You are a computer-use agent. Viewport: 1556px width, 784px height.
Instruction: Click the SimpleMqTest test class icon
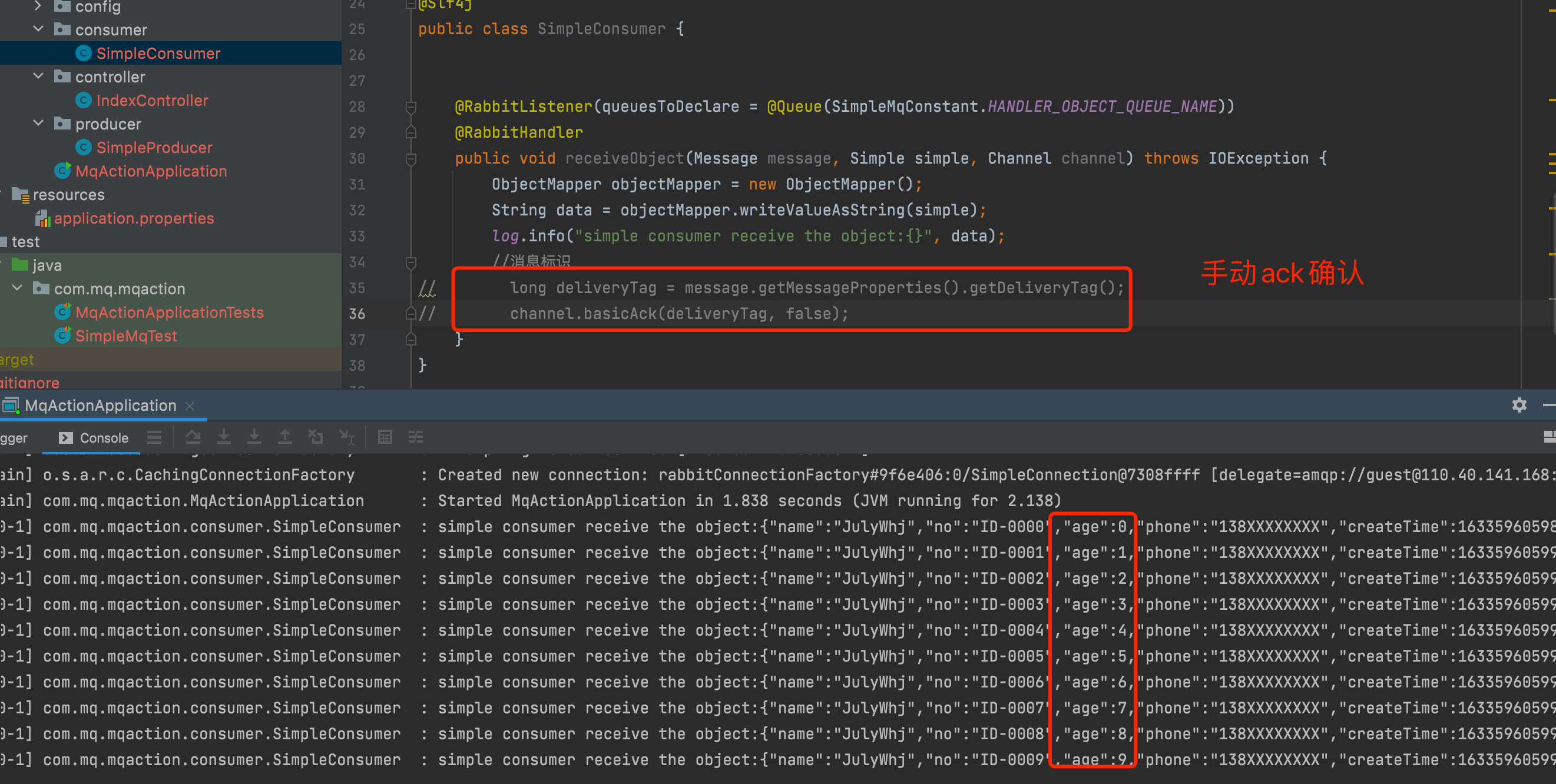click(63, 335)
